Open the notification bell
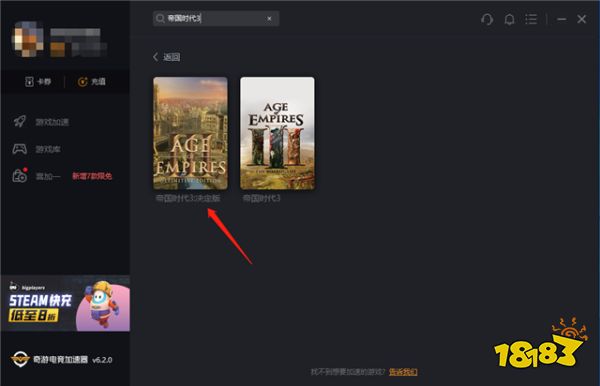Image resolution: width=600 pixels, height=386 pixels. click(509, 19)
